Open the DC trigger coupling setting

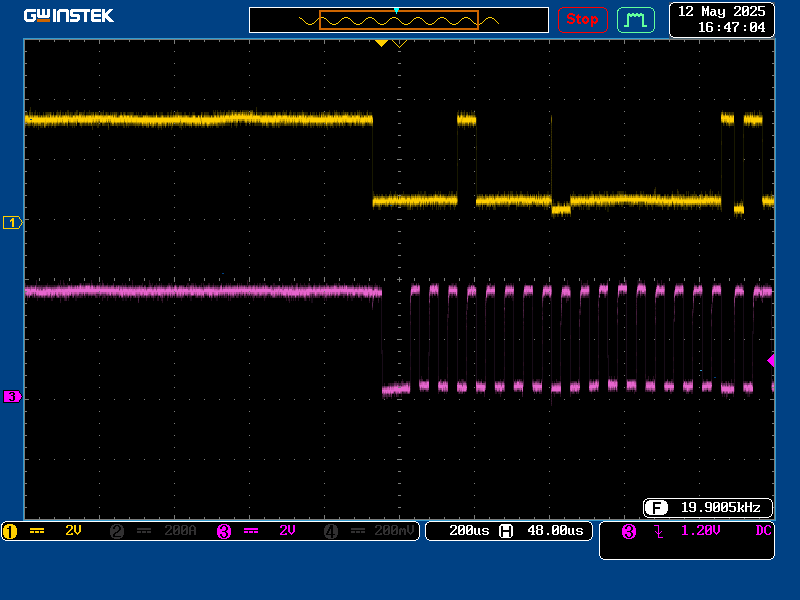(763, 531)
